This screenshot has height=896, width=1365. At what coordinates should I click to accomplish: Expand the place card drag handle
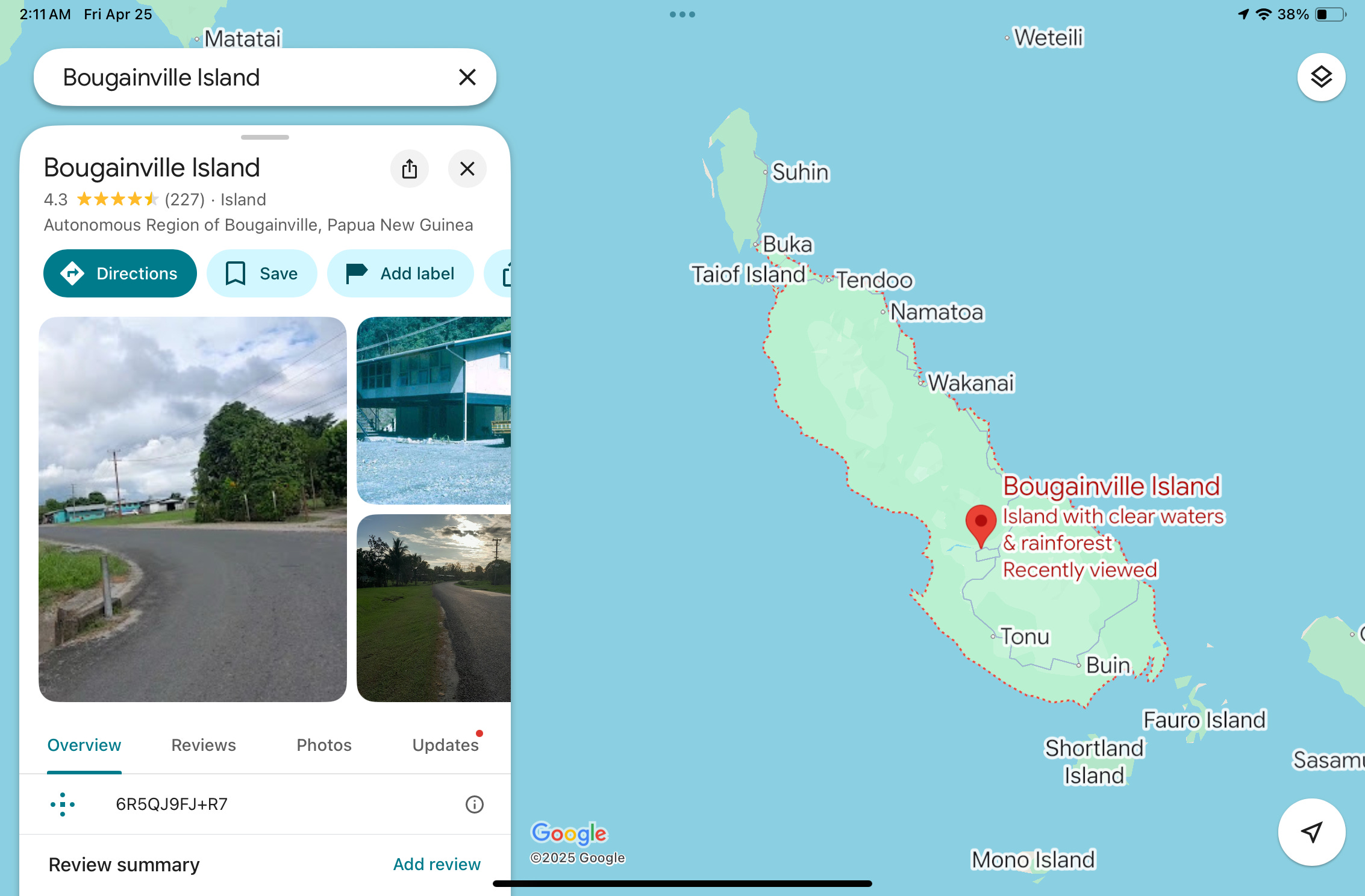265,137
